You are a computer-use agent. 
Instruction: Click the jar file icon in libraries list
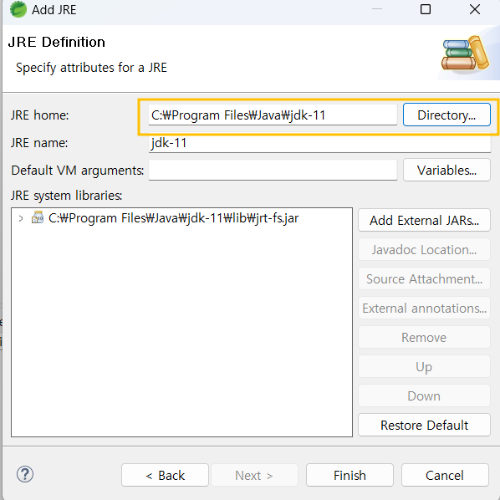[37, 218]
